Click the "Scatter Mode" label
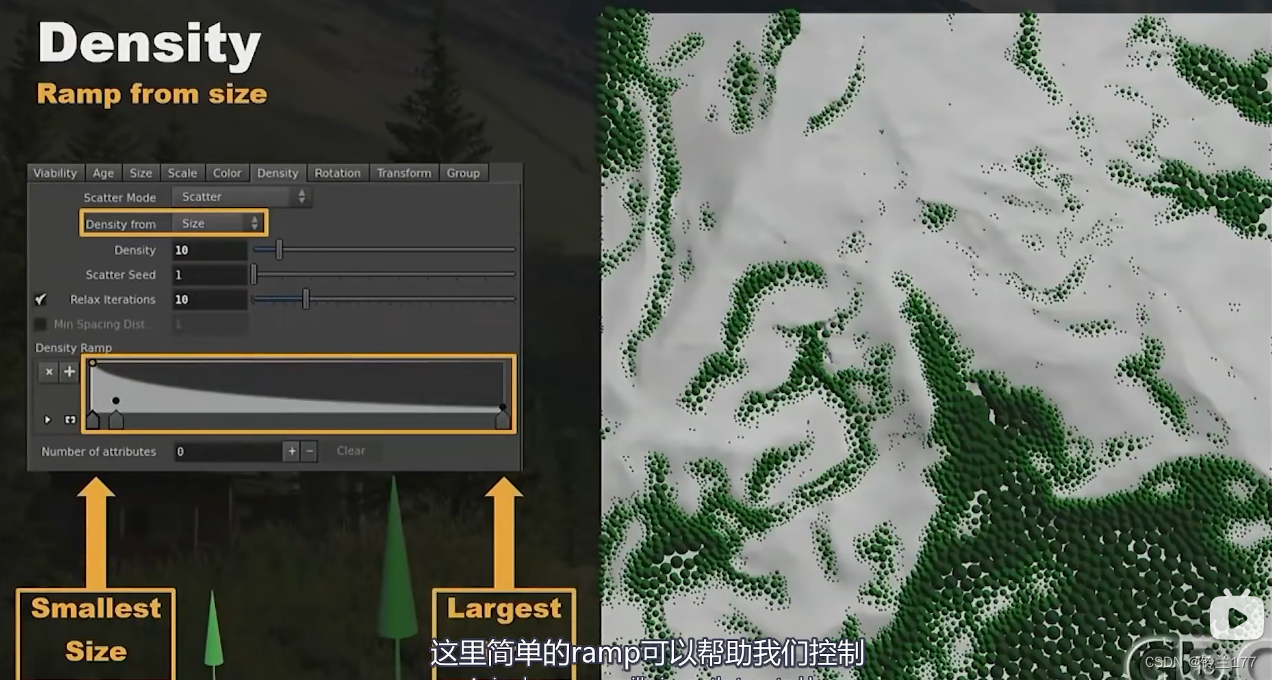The height and width of the screenshot is (680, 1272). [x=120, y=197]
